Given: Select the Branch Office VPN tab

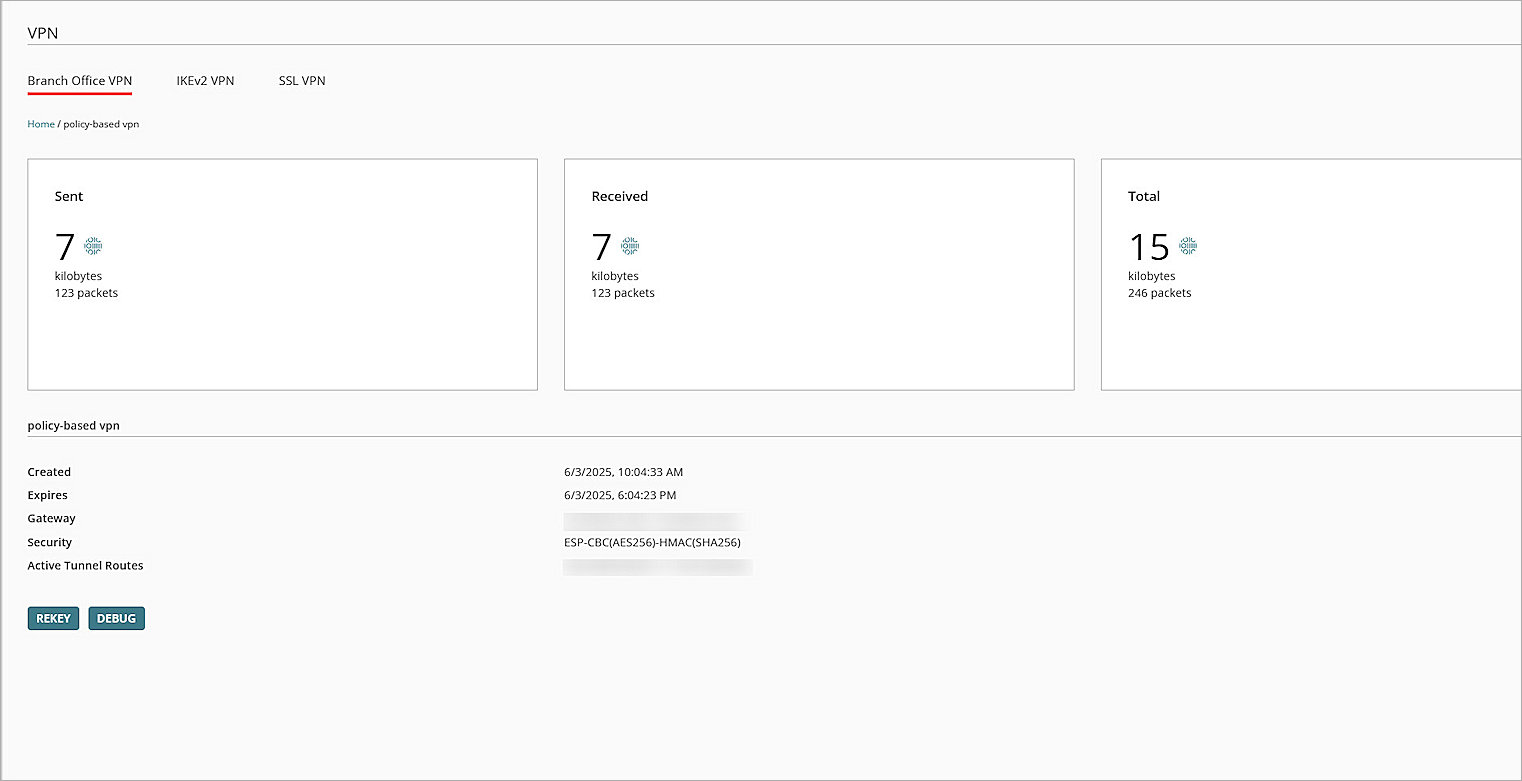Looking at the screenshot, I should pyautogui.click(x=79, y=81).
